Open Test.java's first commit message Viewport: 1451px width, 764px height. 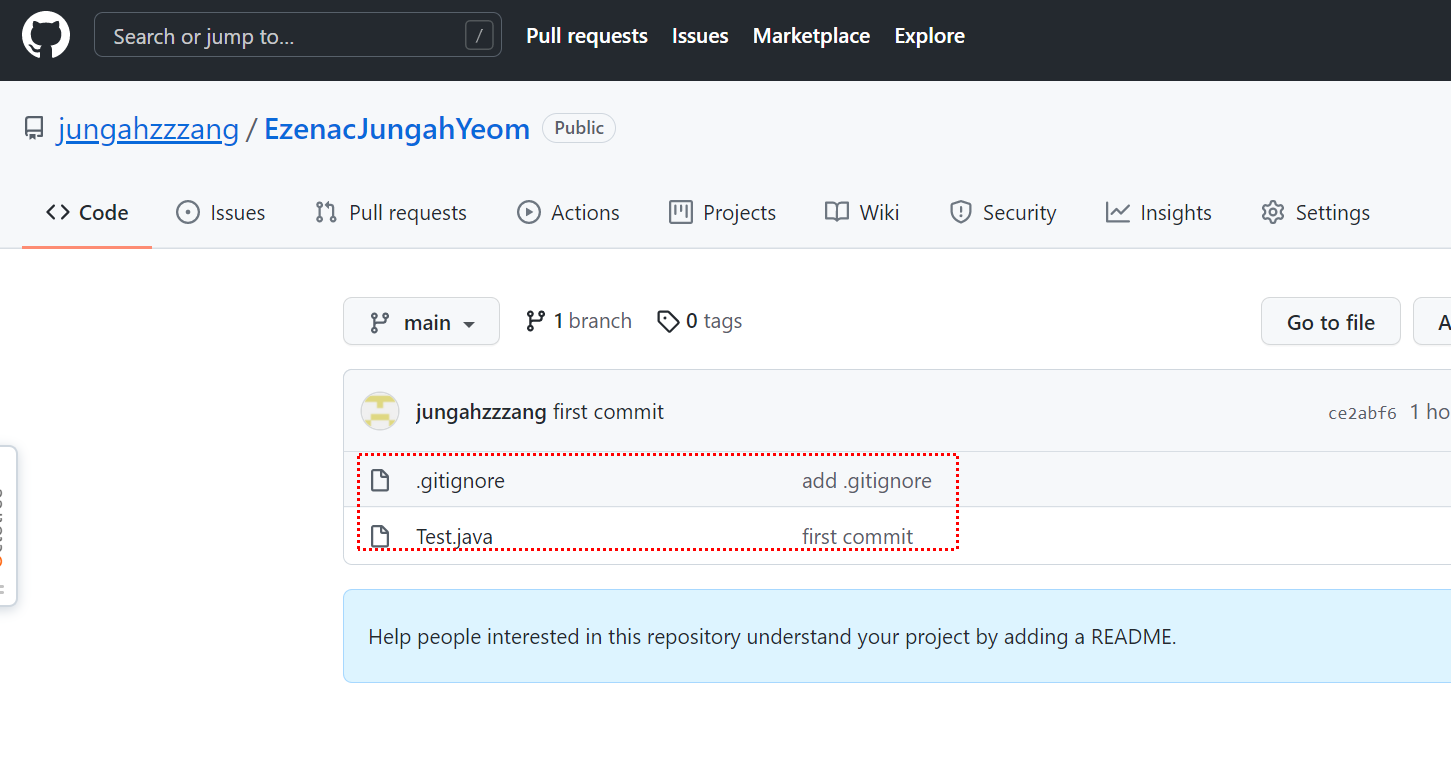click(858, 537)
